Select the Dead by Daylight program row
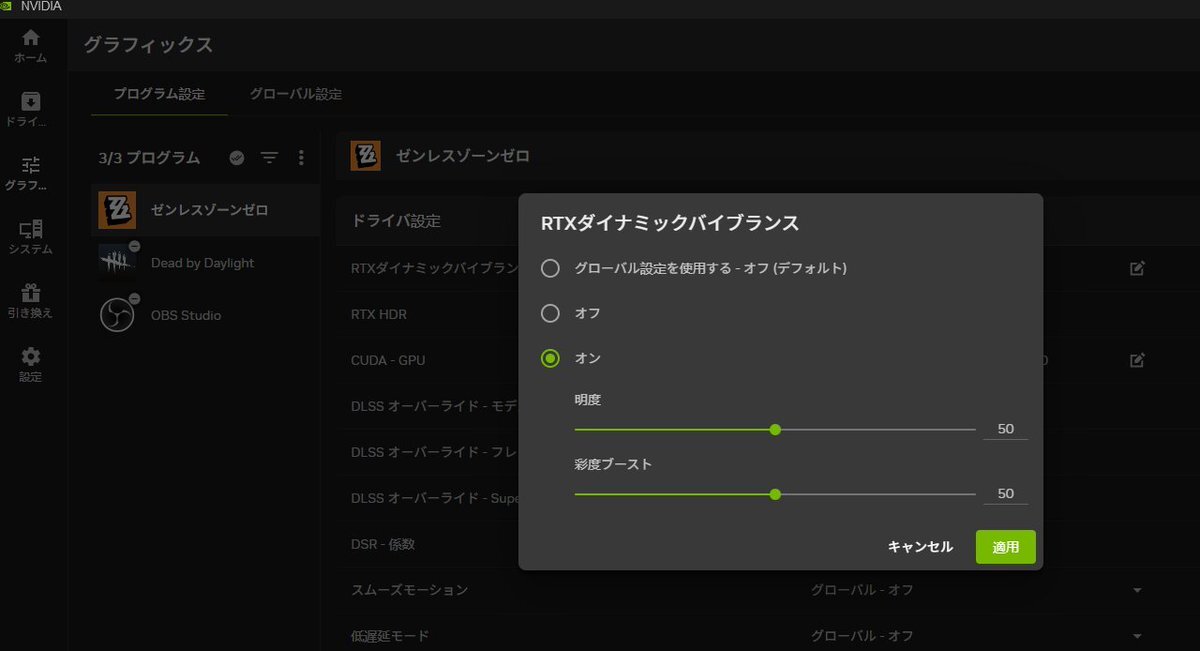Viewport: 1200px width, 651px height. coord(205,263)
